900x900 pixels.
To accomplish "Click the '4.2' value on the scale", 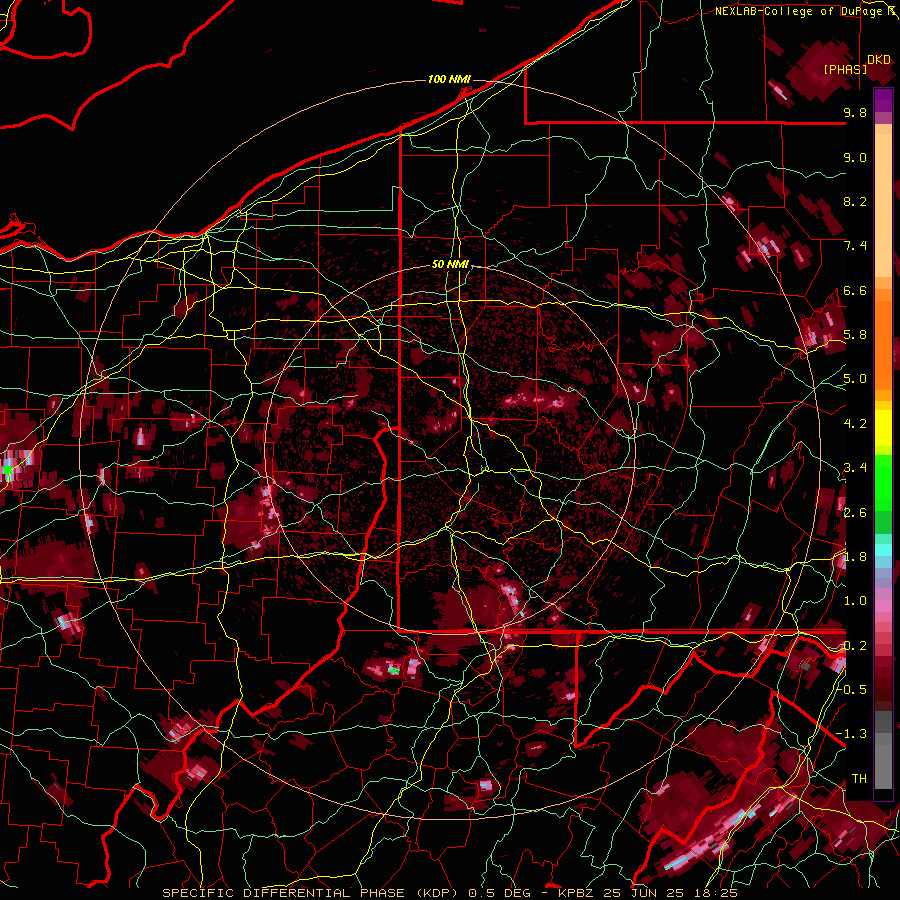I will pos(855,424).
